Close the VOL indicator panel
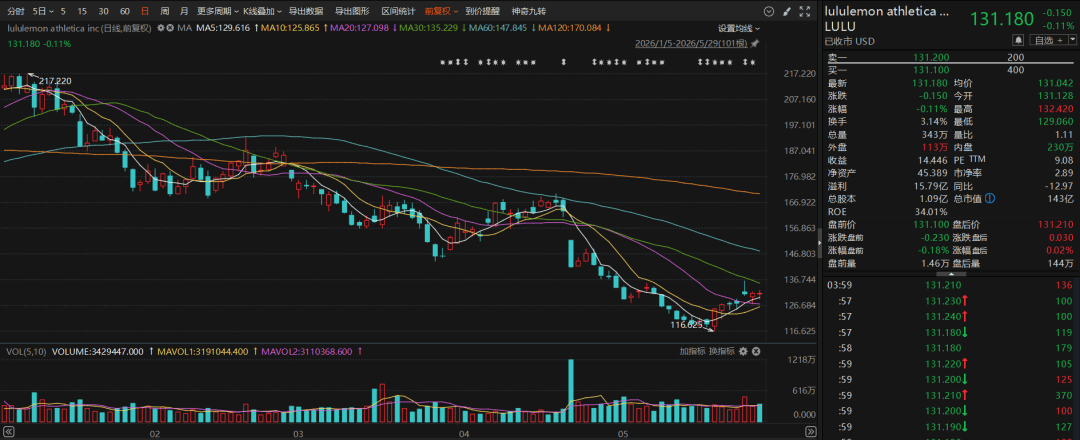 (756, 351)
